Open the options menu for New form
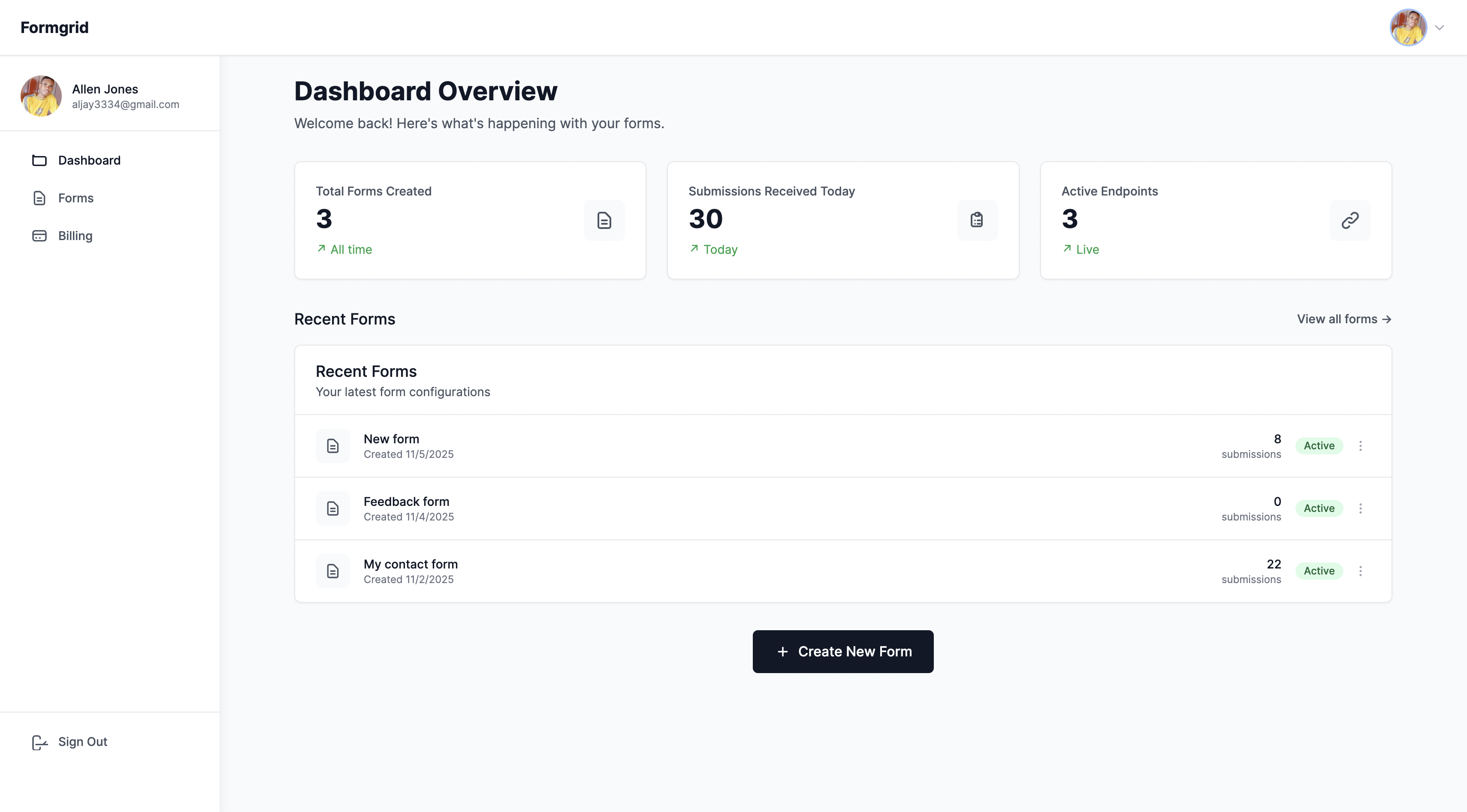This screenshot has height=812, width=1467. 1361,445
